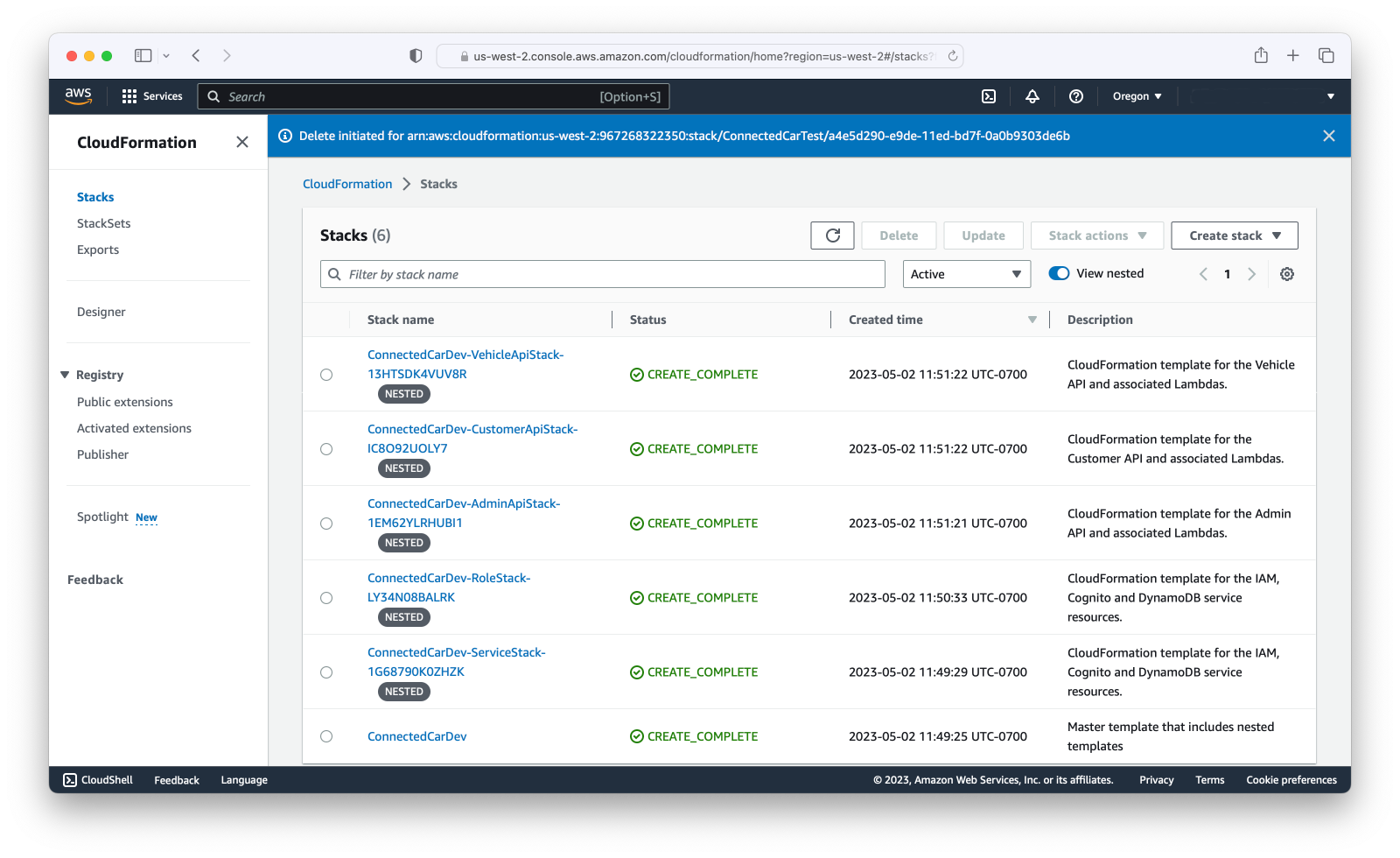Open the AWS home logo
Viewport: 1400px width, 858px height.
pos(78,96)
